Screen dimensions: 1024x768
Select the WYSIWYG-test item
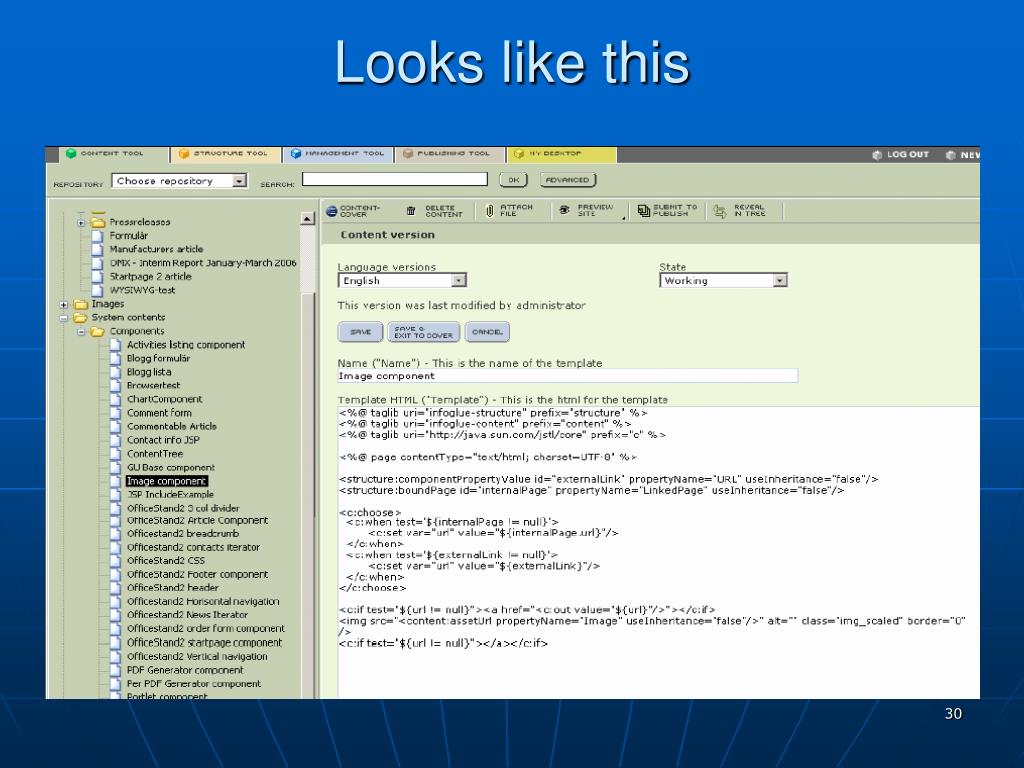click(x=142, y=291)
